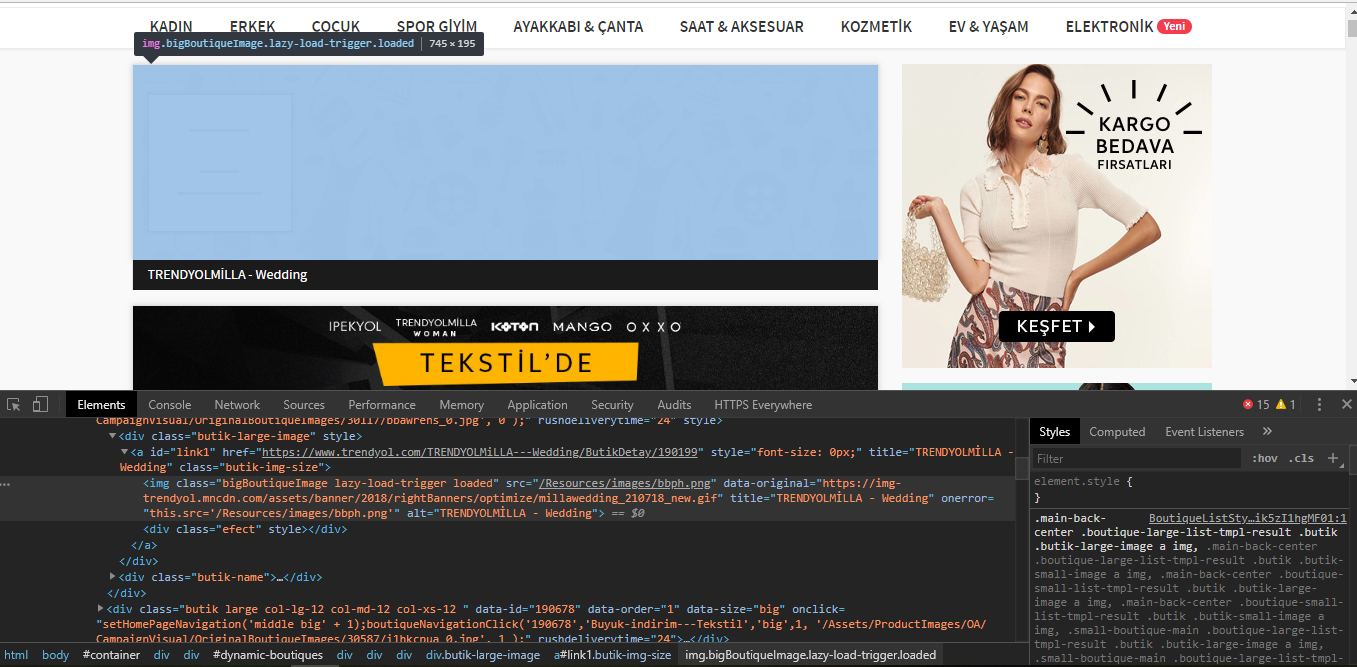
Task: Show more Styles sidebar tabs chevron
Action: [1267, 431]
